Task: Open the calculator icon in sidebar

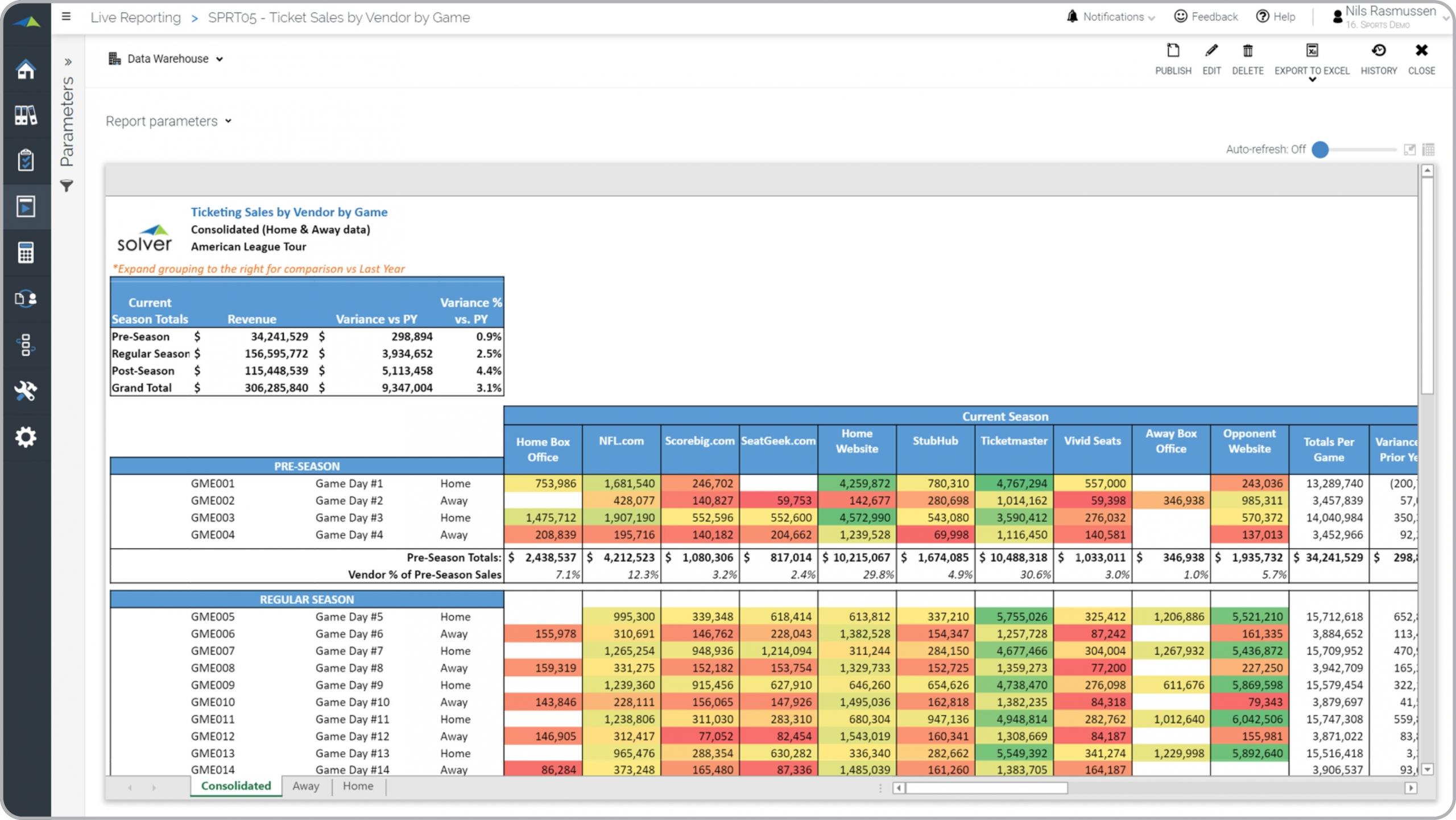Action: coord(26,253)
